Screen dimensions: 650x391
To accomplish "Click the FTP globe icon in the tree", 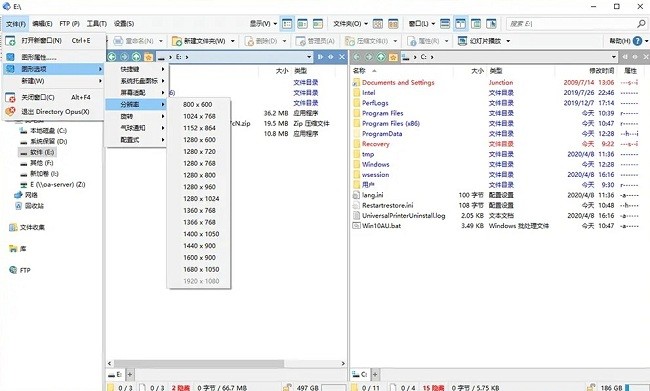I will 13,270.
